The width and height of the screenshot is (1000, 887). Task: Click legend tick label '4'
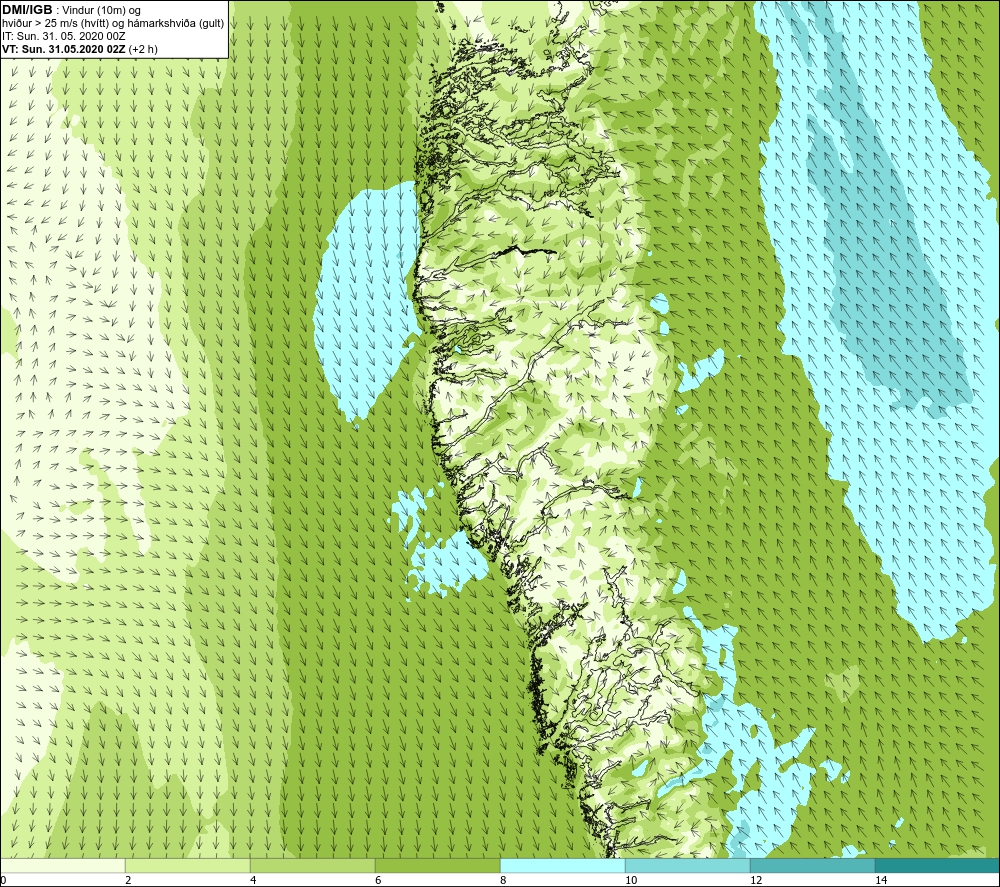click(253, 880)
